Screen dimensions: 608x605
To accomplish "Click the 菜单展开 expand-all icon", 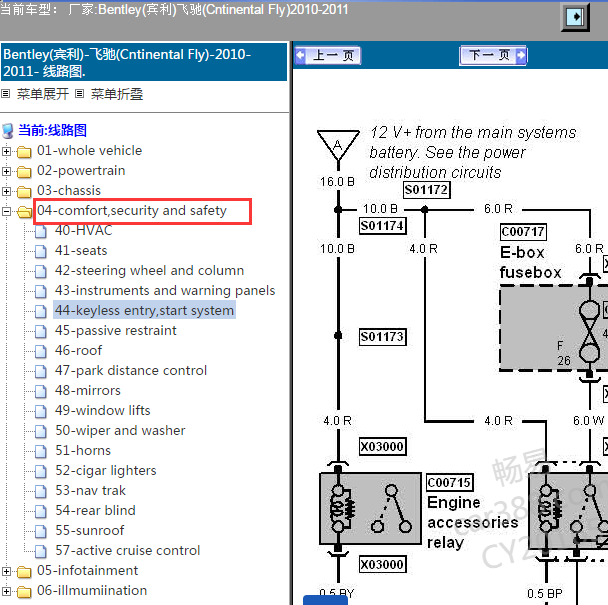I will coord(5,93).
